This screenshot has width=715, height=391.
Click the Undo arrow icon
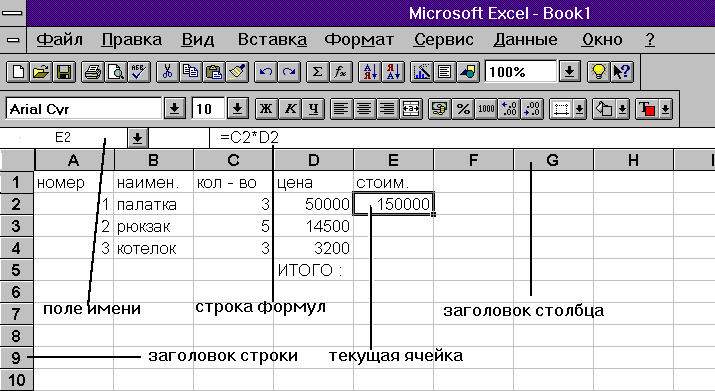[265, 72]
